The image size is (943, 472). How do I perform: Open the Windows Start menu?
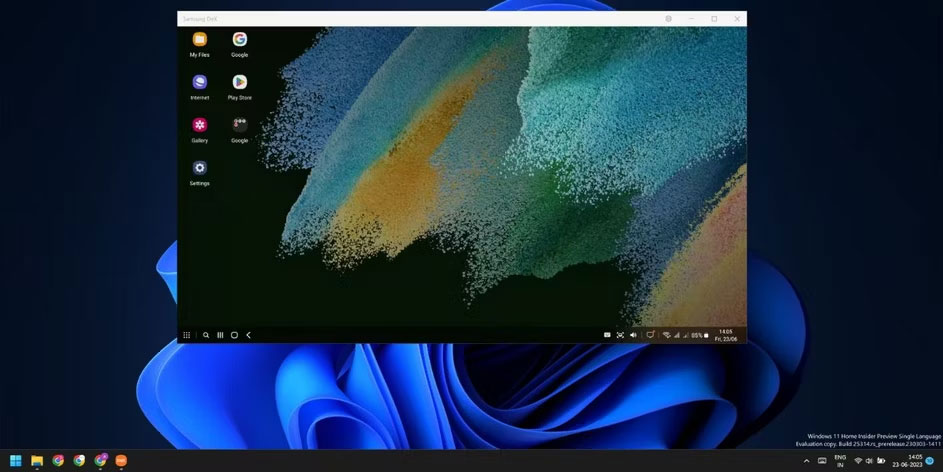pos(16,461)
